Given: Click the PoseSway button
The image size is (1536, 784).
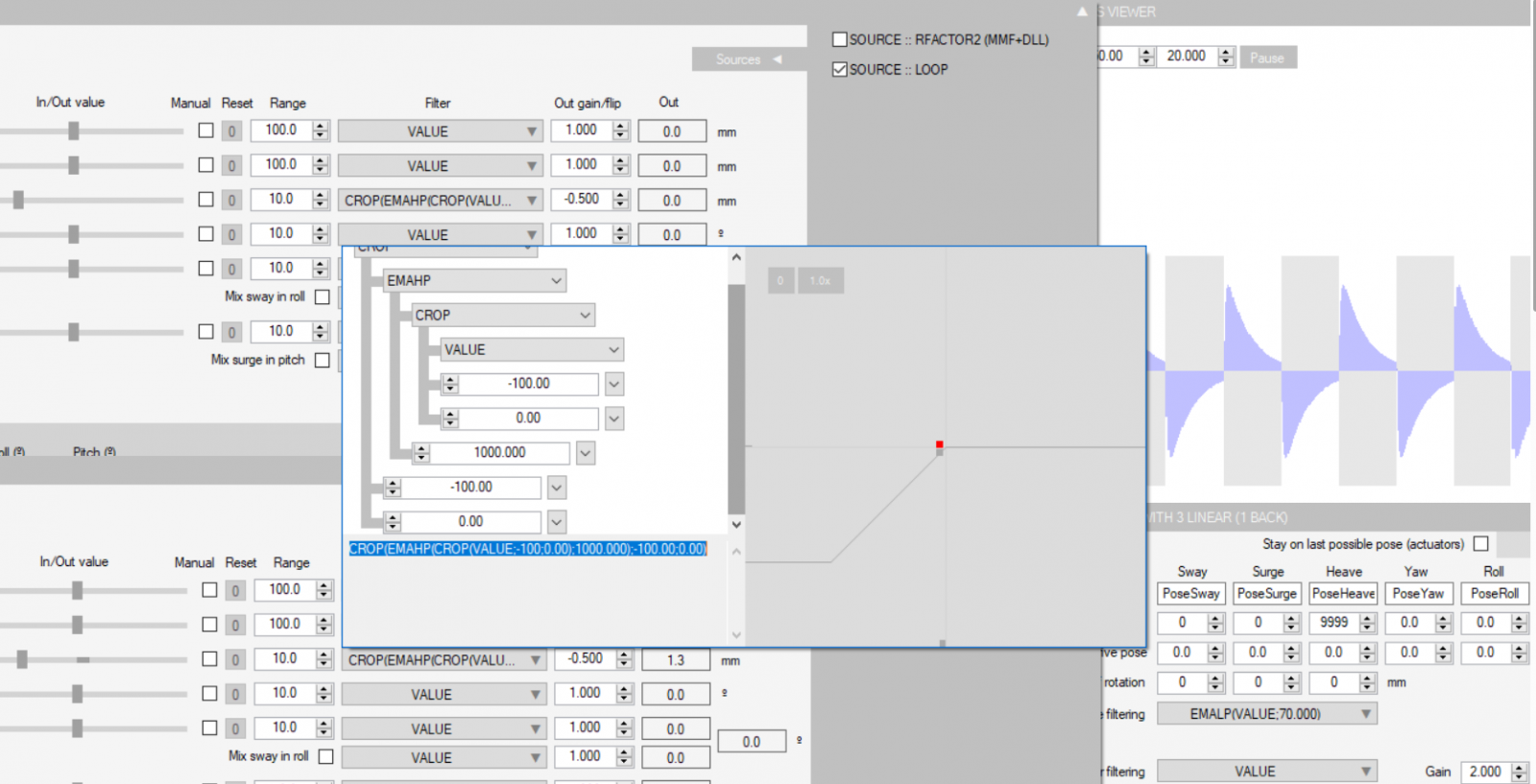Looking at the screenshot, I should (x=1190, y=594).
